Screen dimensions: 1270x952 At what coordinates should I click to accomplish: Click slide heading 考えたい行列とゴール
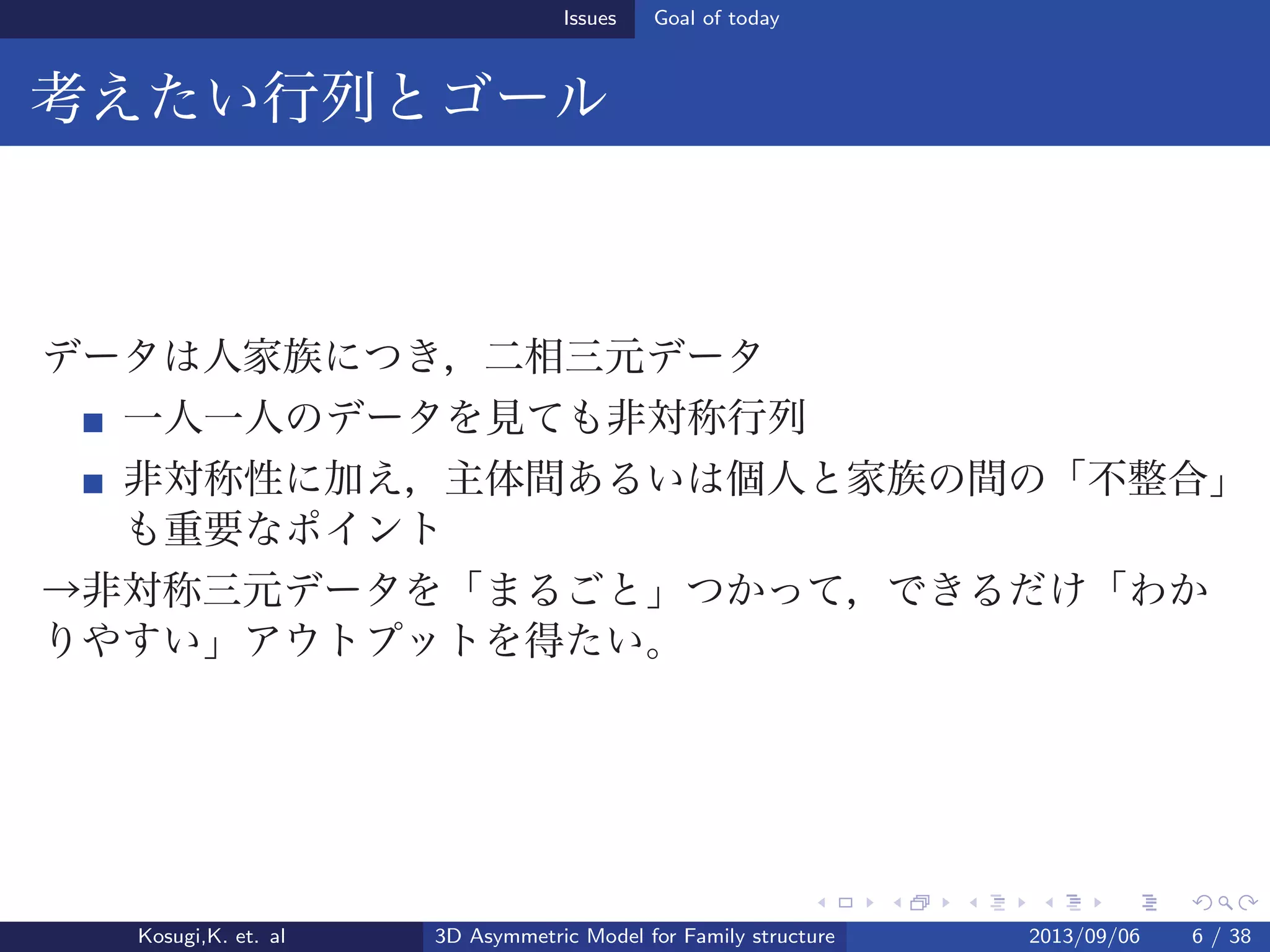pyautogui.click(x=319, y=96)
